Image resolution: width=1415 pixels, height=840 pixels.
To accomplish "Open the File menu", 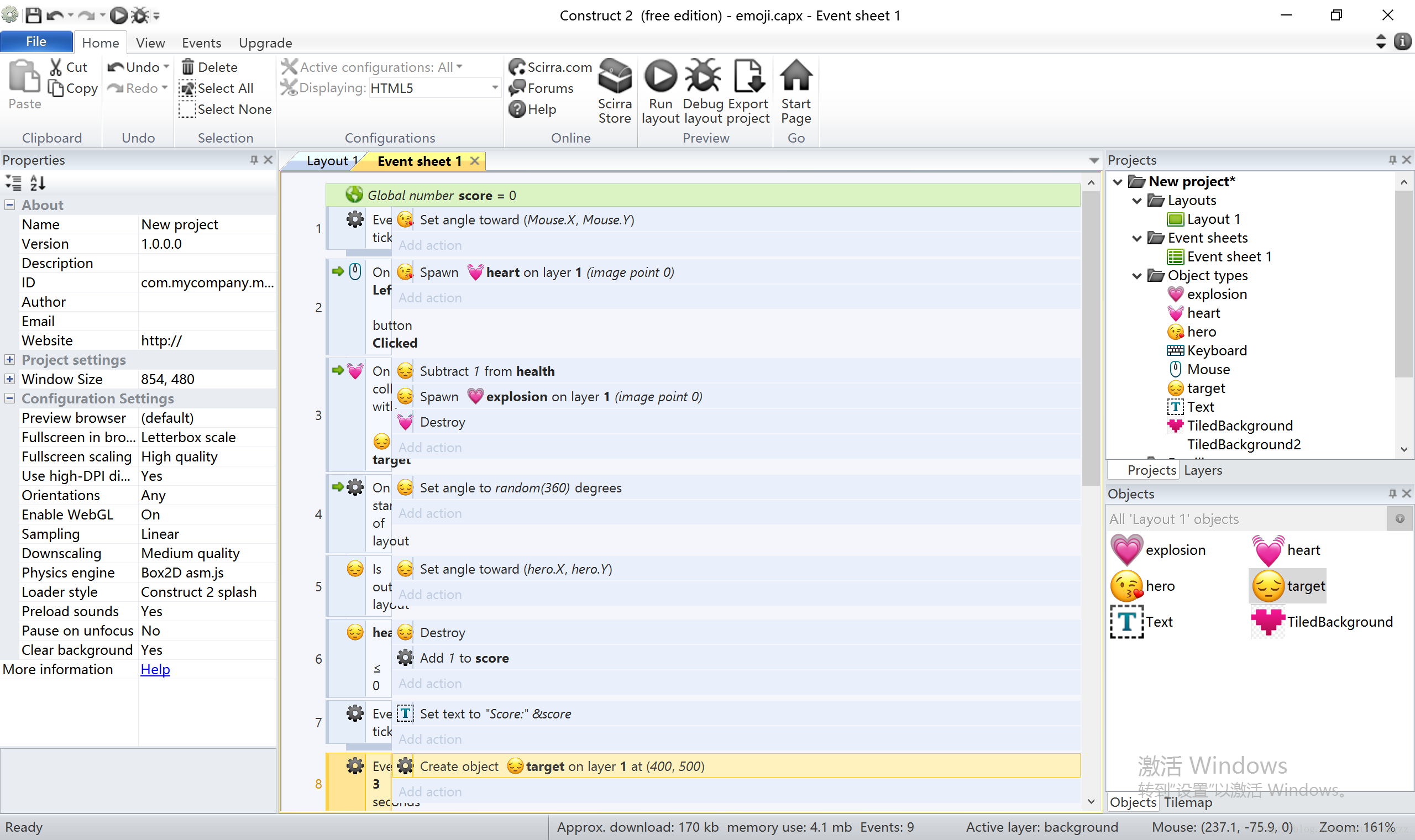I will [36, 41].
